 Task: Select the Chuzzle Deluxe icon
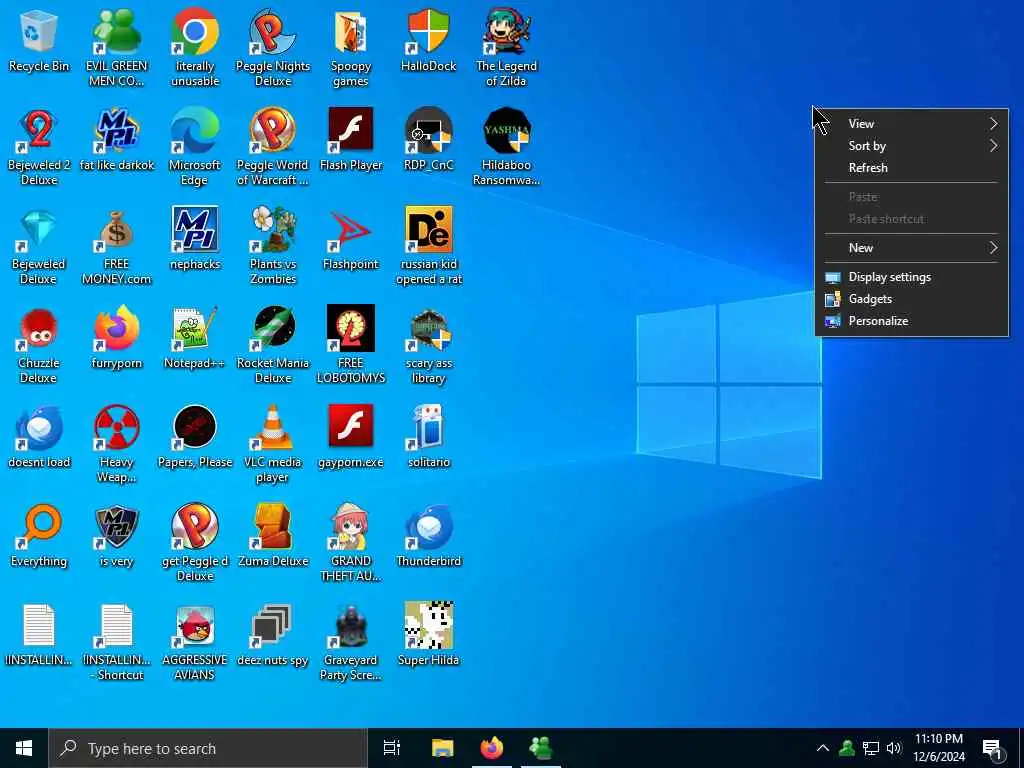point(39,328)
